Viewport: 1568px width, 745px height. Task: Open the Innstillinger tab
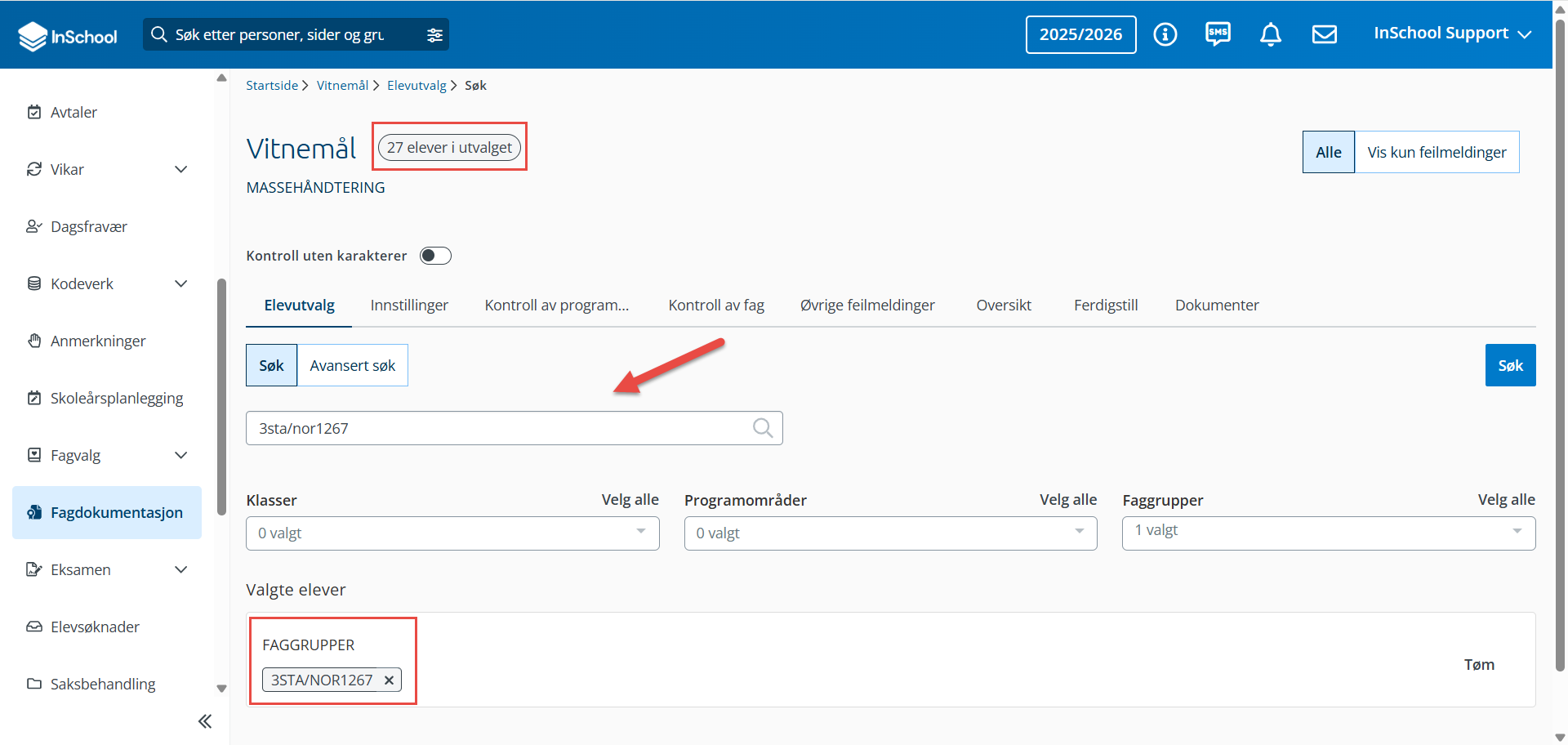point(409,305)
